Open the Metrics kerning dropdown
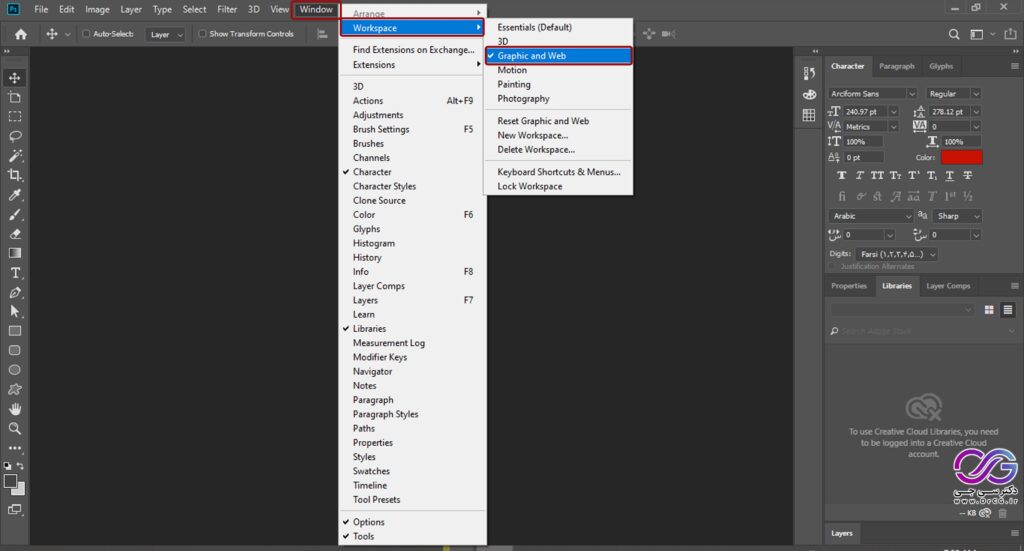 (871, 127)
